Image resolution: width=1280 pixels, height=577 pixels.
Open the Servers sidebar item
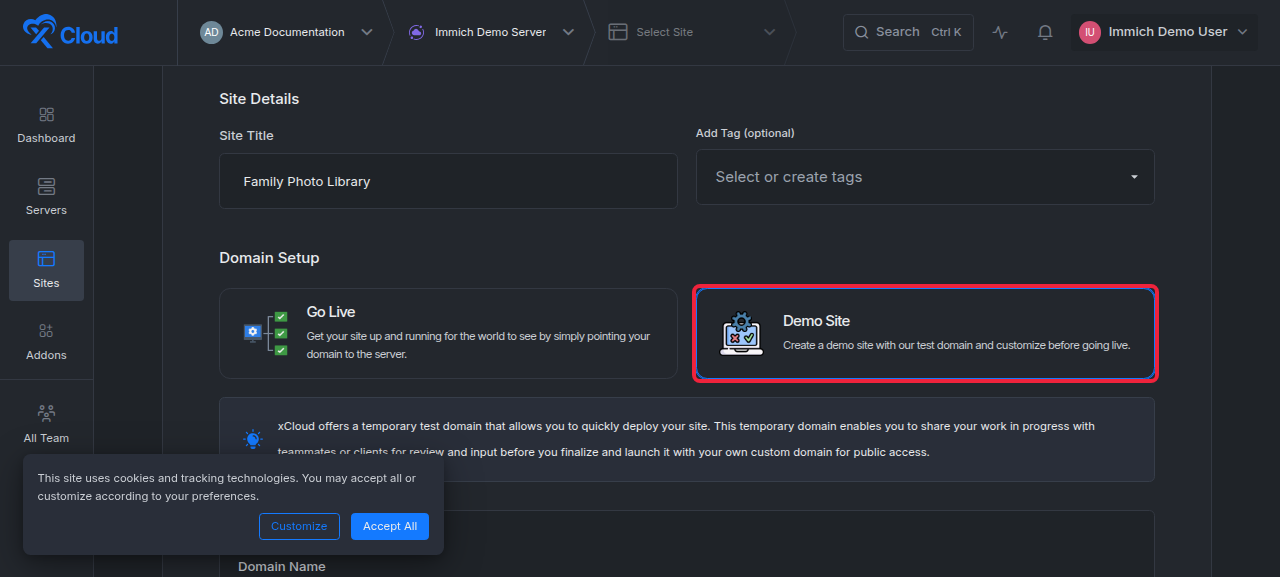click(46, 197)
